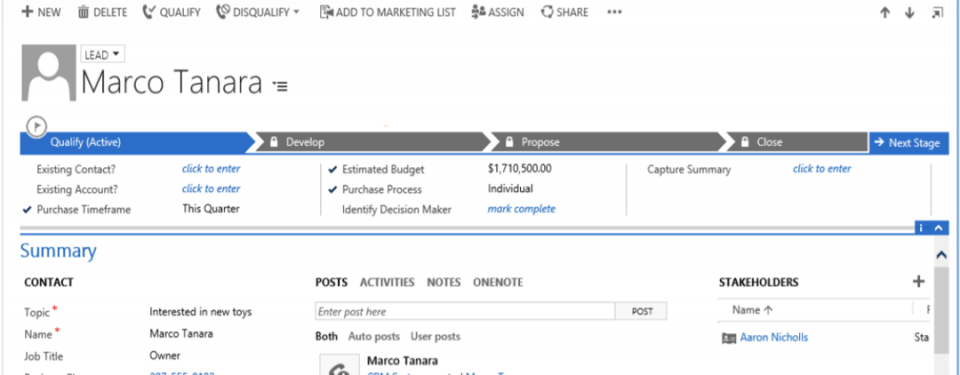The width and height of the screenshot is (960, 375).
Task: Click the contact icon next to Aaron Nicholls
Action: [x=729, y=338]
